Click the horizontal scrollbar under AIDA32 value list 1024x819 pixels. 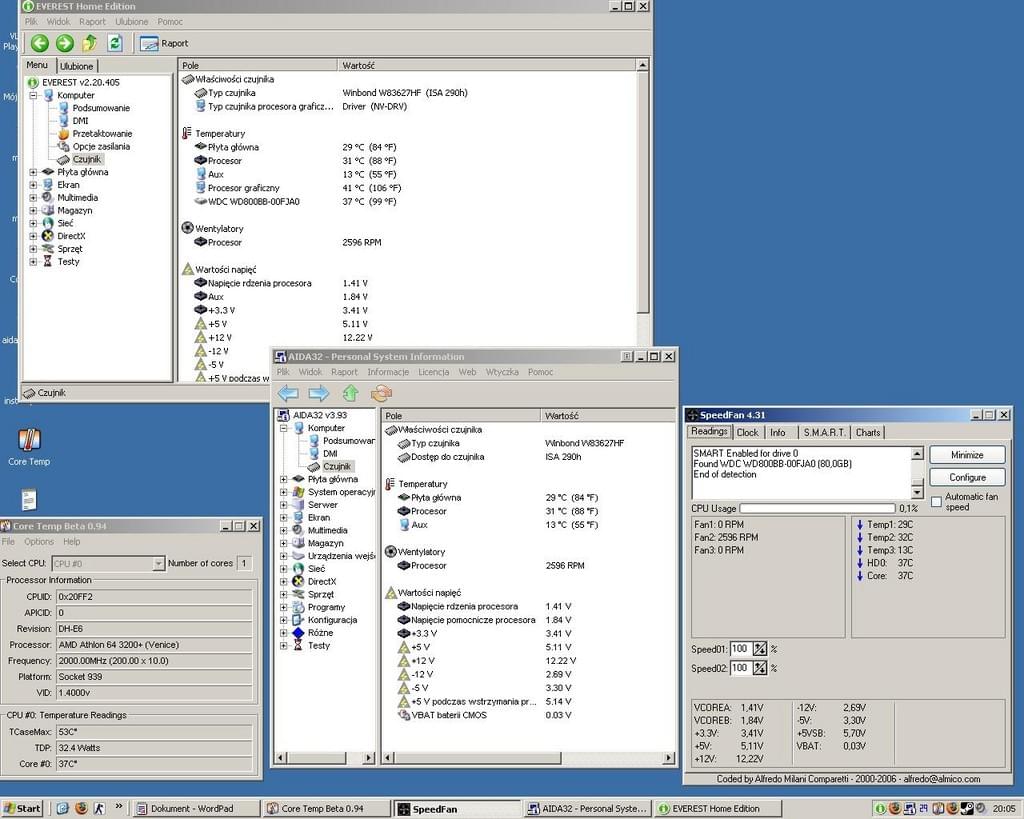pos(528,758)
